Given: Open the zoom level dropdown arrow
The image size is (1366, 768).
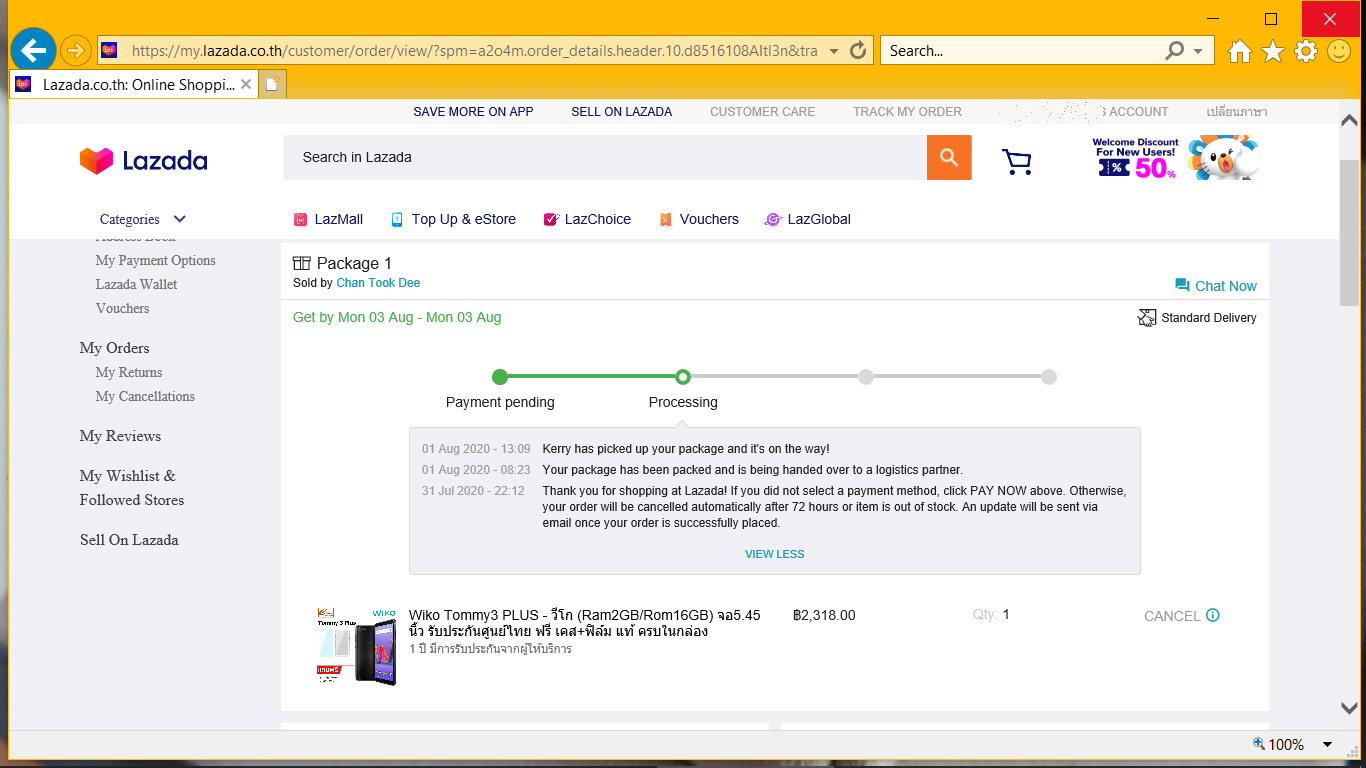Looking at the screenshot, I should [x=1327, y=744].
